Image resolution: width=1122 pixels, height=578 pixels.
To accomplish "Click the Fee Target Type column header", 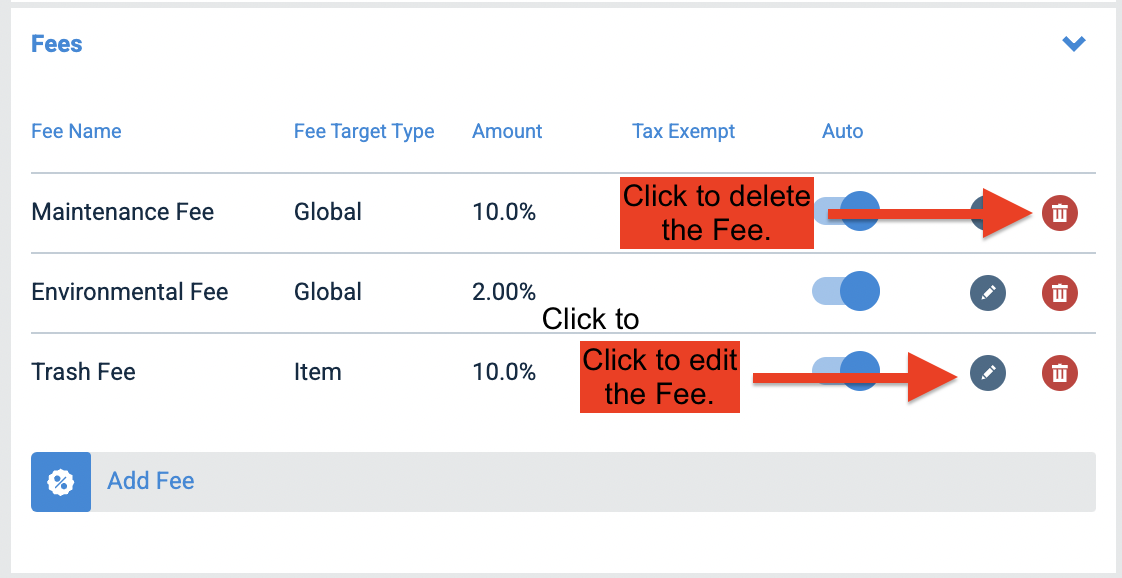I will (x=364, y=132).
